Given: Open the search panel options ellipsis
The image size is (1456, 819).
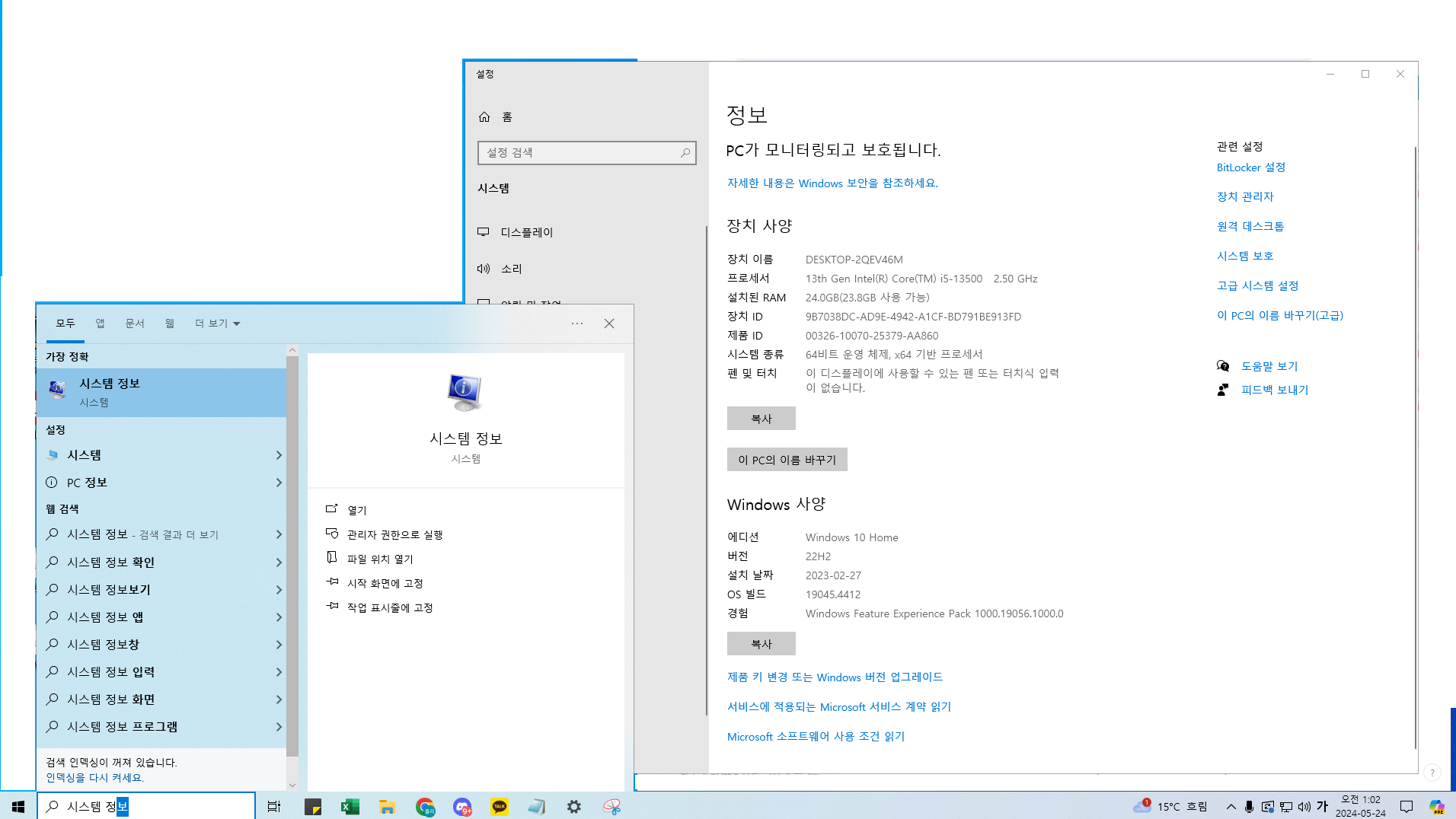Looking at the screenshot, I should (577, 323).
